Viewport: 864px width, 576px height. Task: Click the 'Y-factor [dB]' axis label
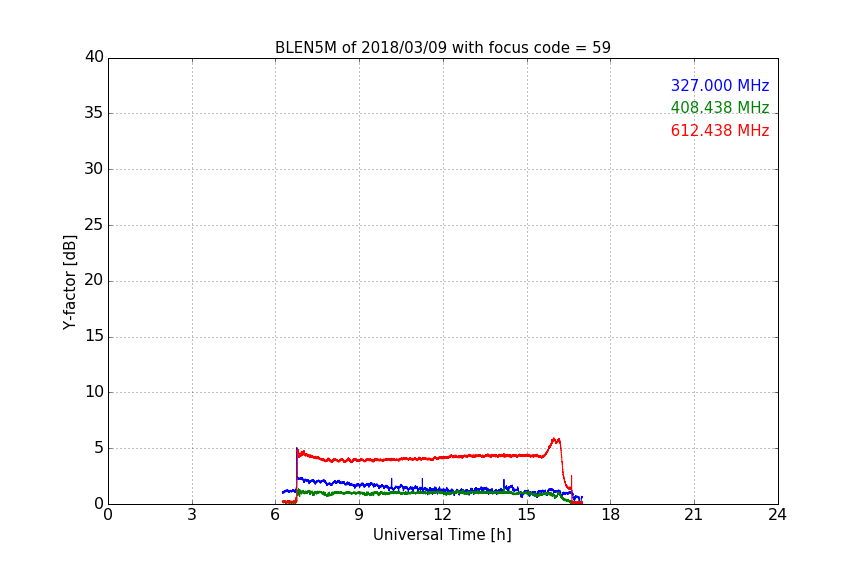point(69,282)
